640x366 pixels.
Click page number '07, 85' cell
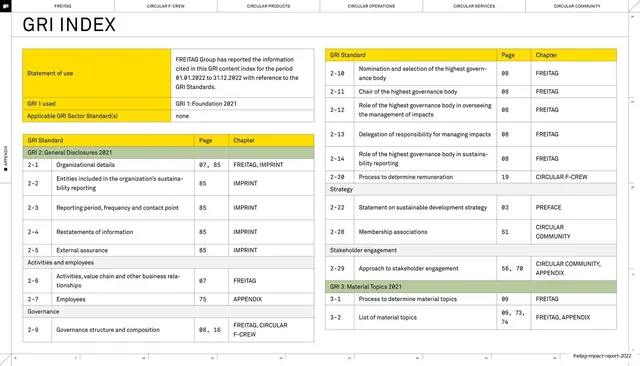tap(211, 165)
